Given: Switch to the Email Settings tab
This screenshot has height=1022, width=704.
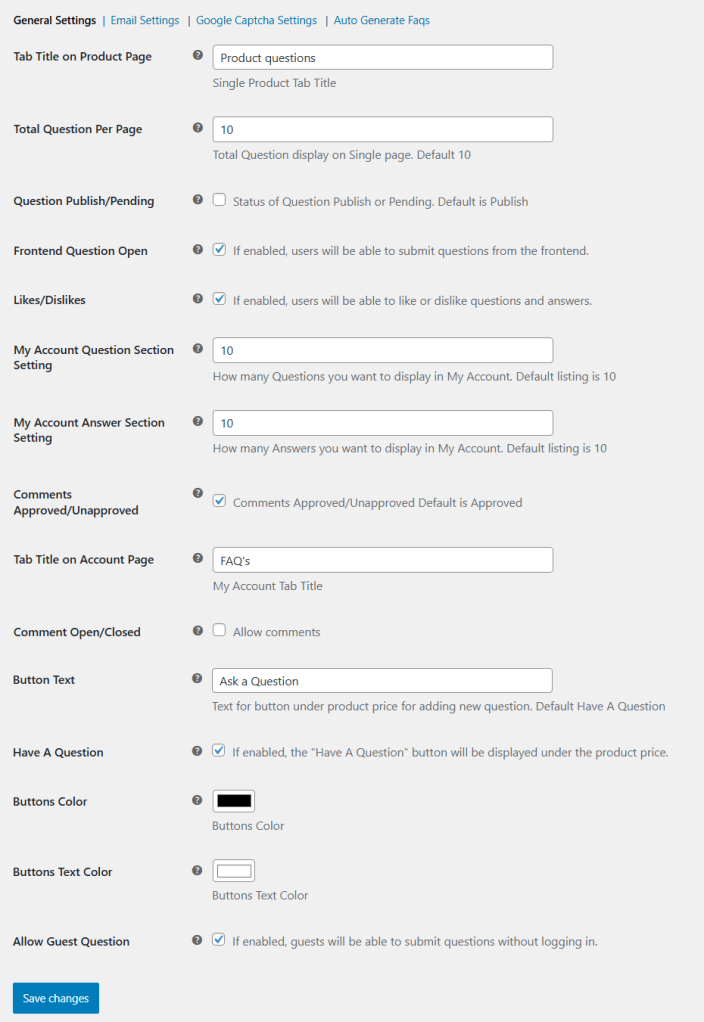Looking at the screenshot, I should [144, 19].
